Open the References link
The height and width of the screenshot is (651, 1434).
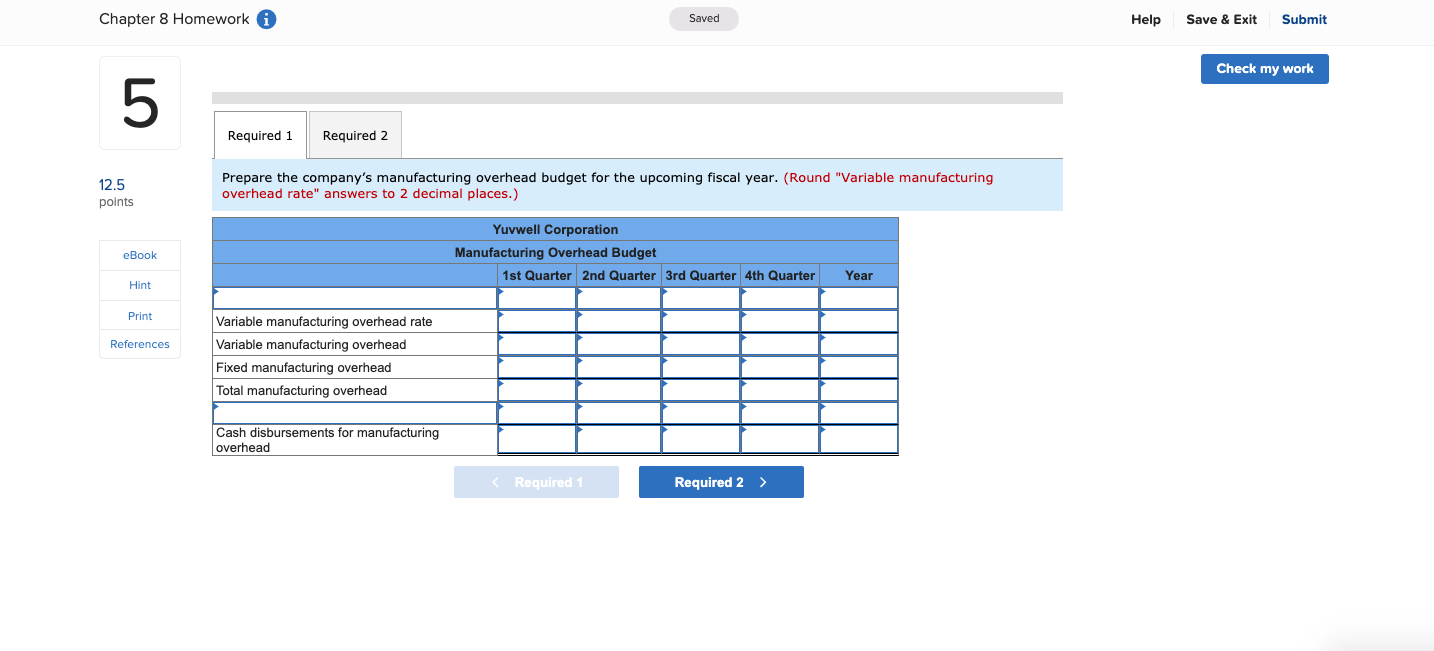[x=139, y=344]
